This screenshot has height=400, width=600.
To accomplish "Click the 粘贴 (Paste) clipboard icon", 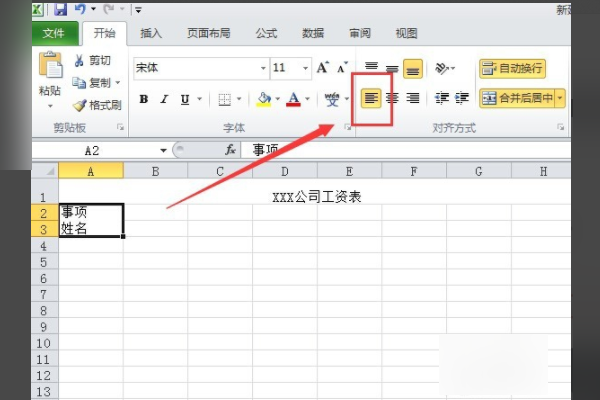I will click(x=51, y=65).
